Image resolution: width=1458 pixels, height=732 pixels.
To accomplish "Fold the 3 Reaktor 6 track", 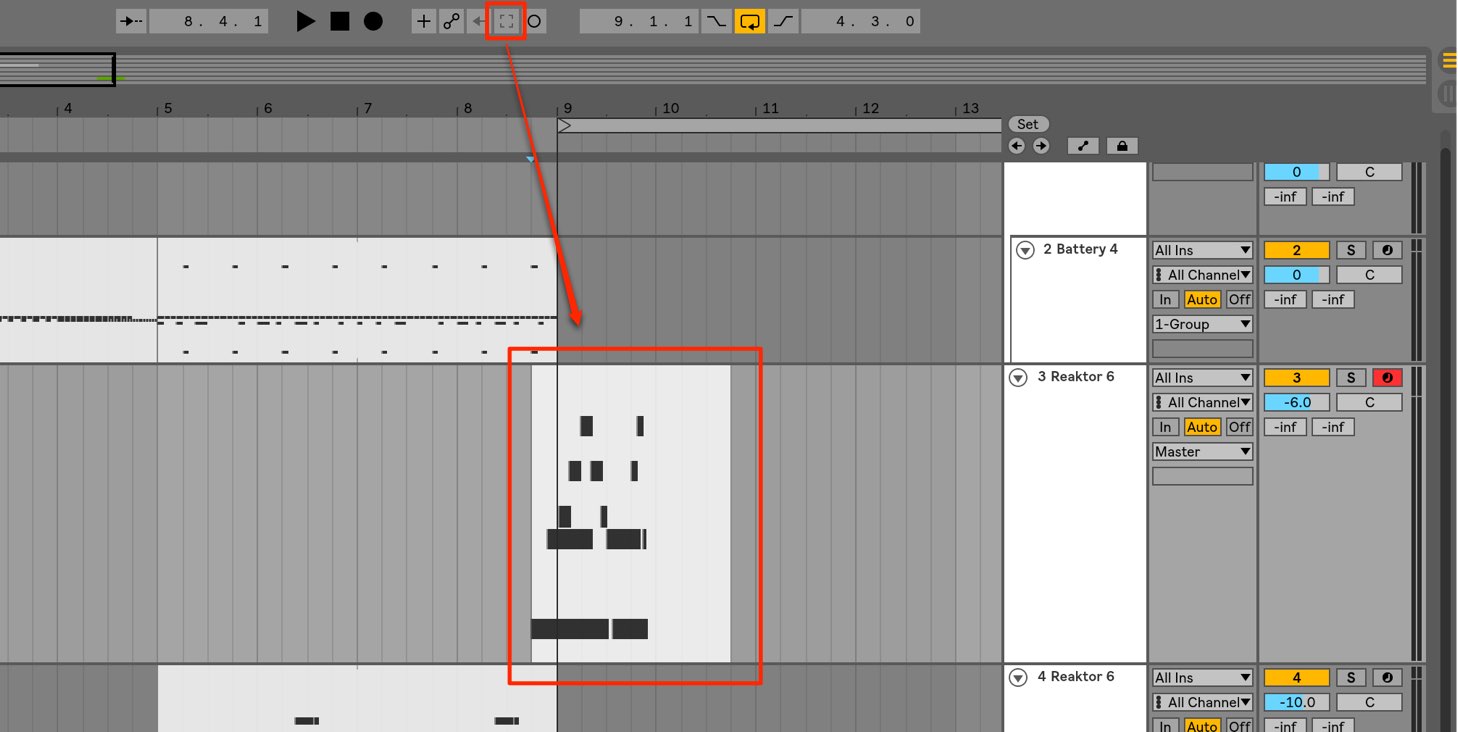I will click(x=1018, y=377).
